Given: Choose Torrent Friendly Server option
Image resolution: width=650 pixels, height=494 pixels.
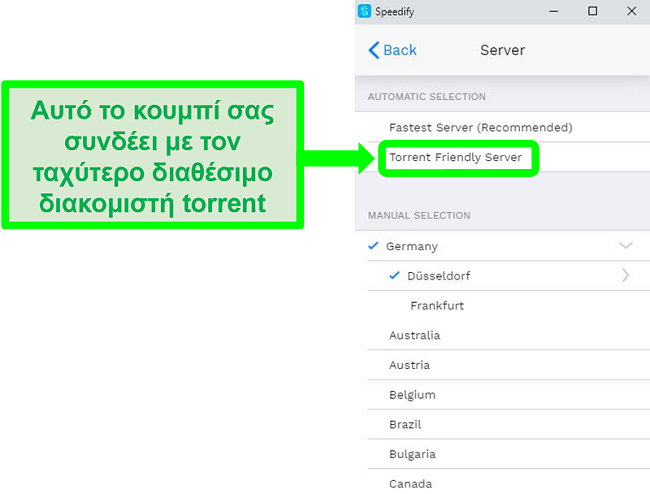Looking at the screenshot, I should (x=502, y=157).
